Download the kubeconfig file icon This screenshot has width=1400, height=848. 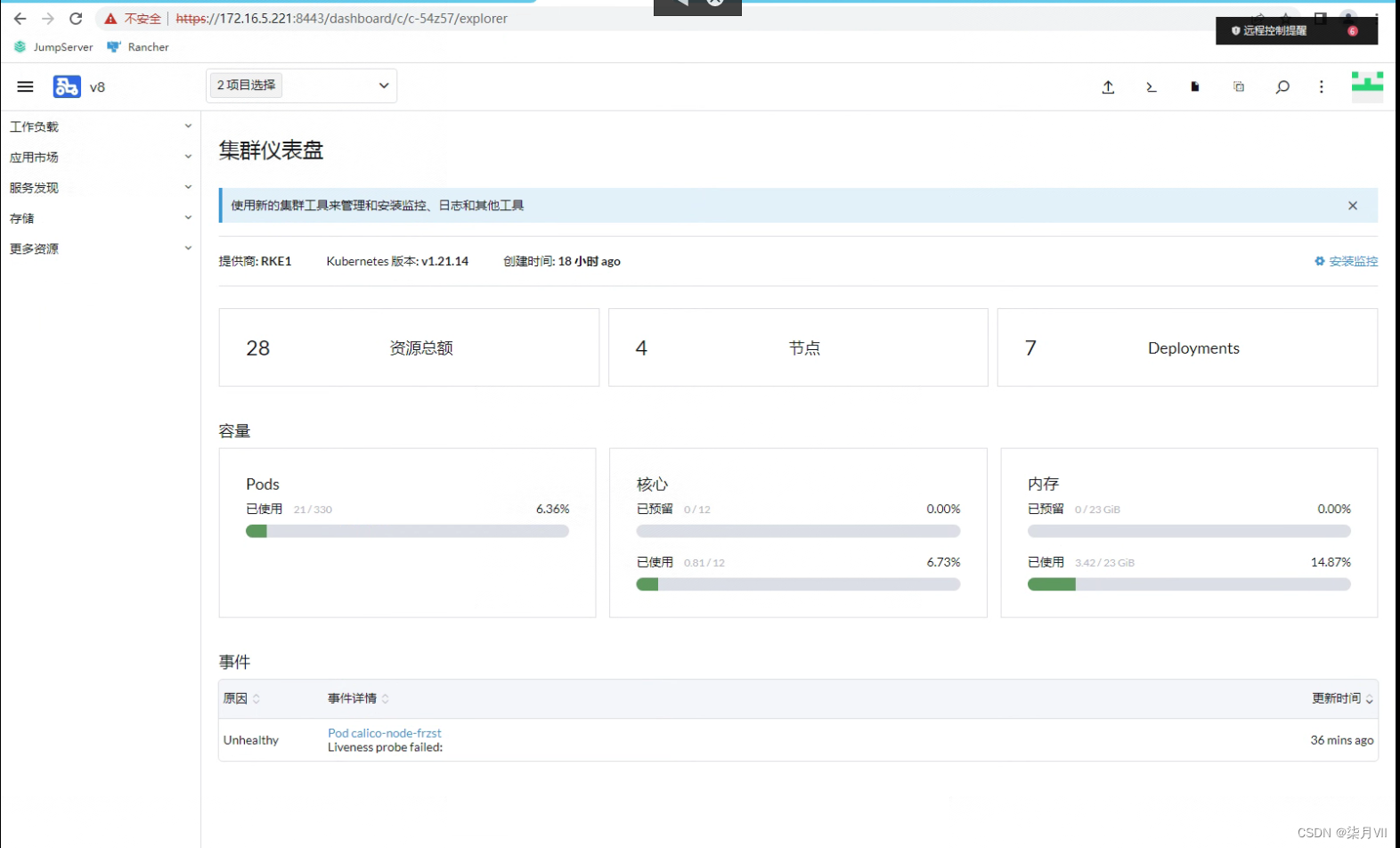tap(1195, 86)
